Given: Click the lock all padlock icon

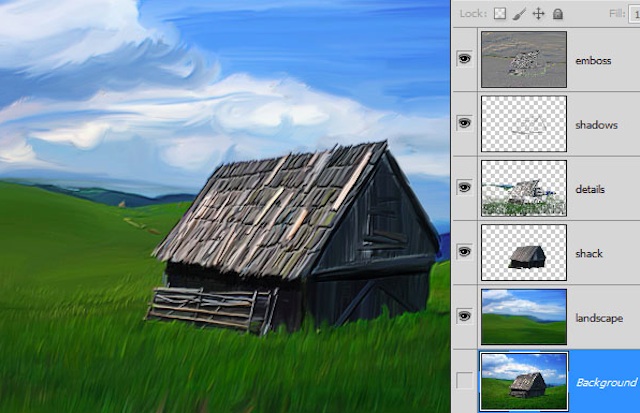Looking at the screenshot, I should (559, 14).
